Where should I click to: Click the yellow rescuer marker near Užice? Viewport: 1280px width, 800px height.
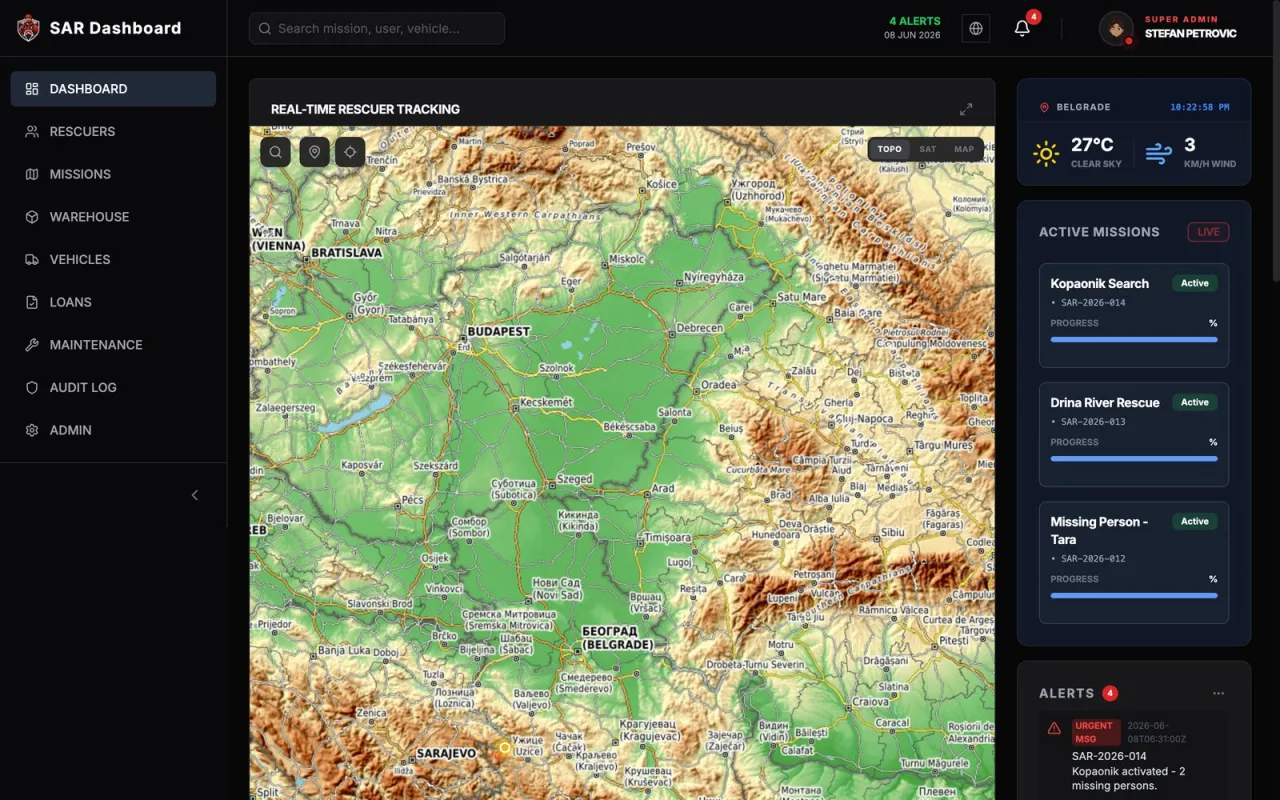click(504, 747)
